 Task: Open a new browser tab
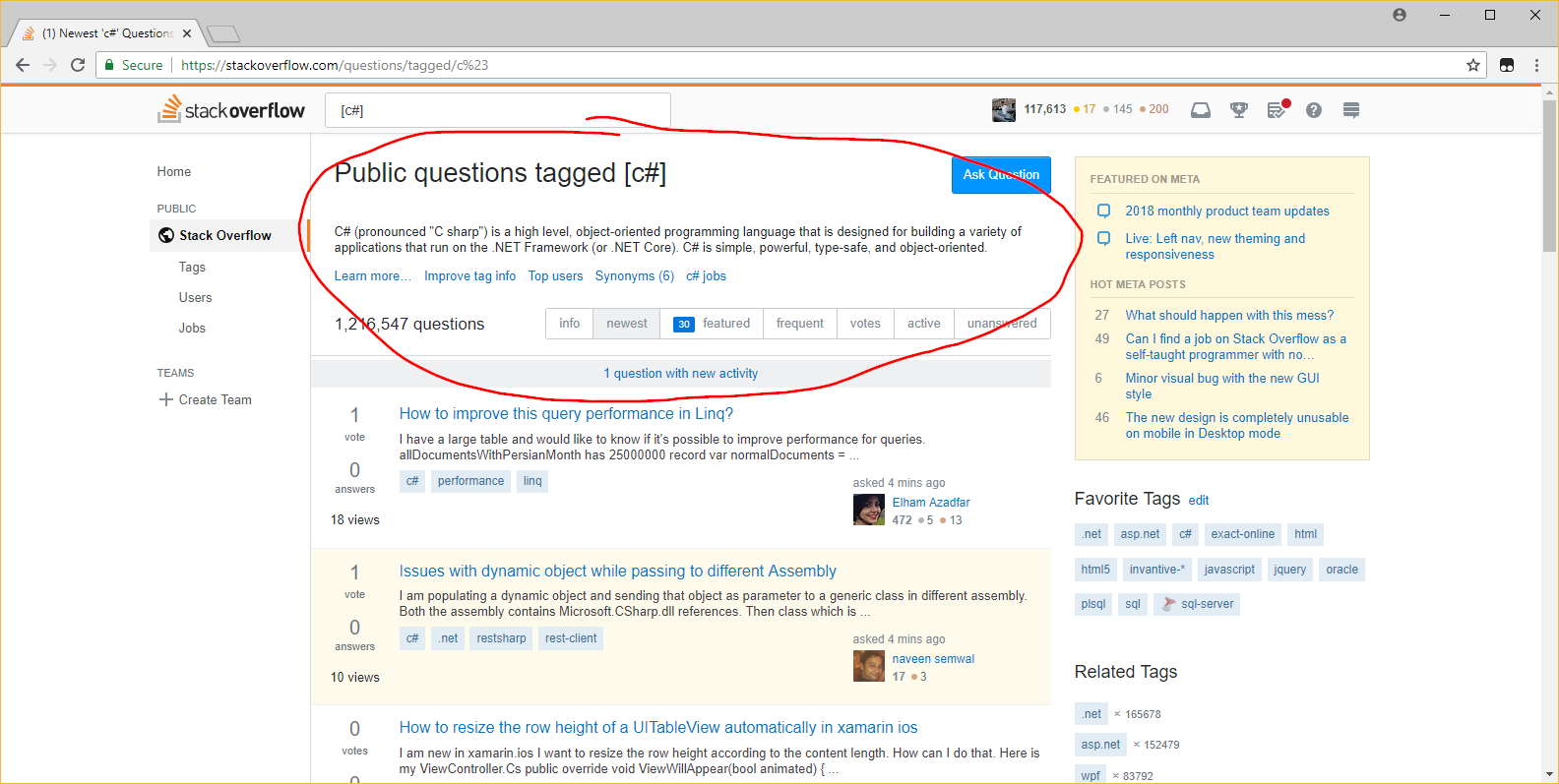click(223, 34)
